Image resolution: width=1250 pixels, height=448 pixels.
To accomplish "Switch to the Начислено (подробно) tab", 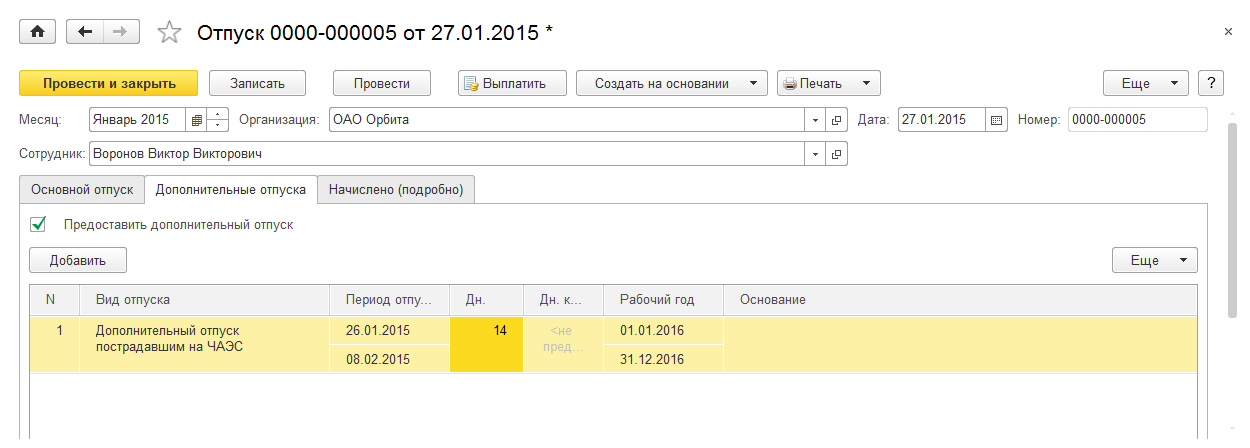I will point(395,189).
